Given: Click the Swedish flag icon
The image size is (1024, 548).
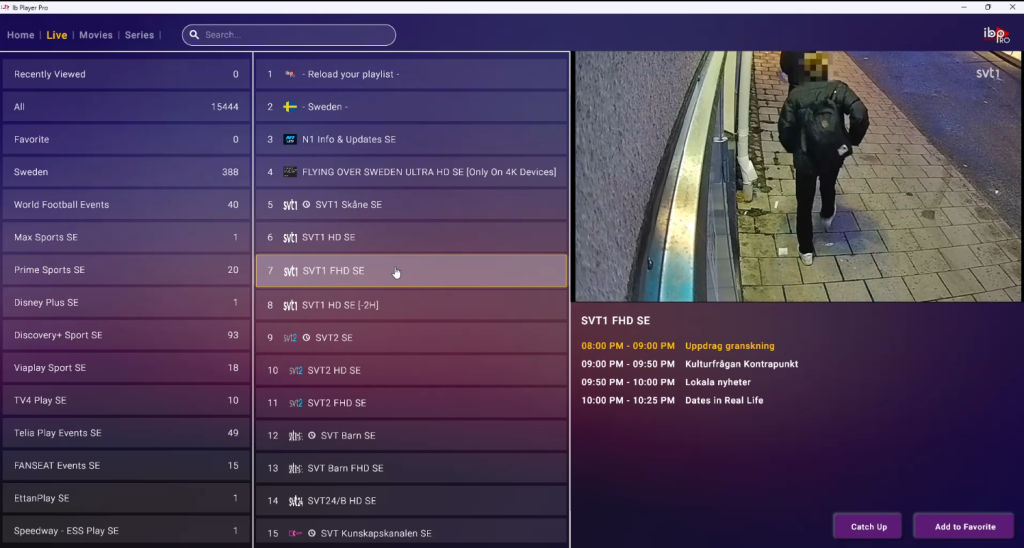Looking at the screenshot, I should pyautogui.click(x=290, y=106).
